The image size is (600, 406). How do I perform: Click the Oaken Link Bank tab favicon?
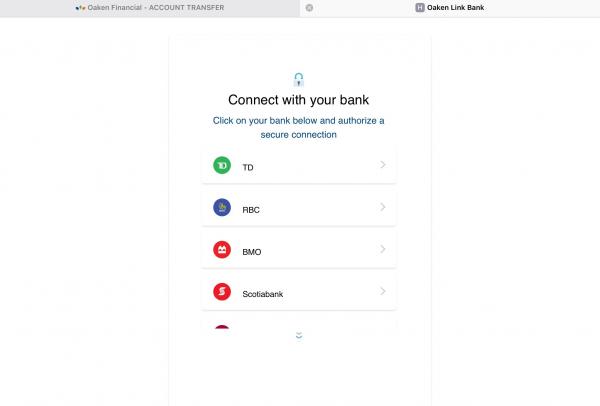point(420,8)
